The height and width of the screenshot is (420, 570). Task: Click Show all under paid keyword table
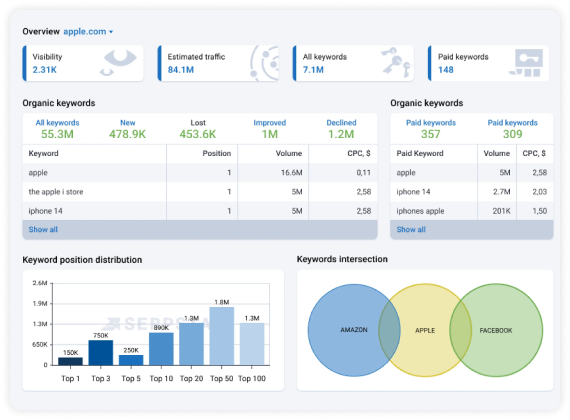click(411, 229)
